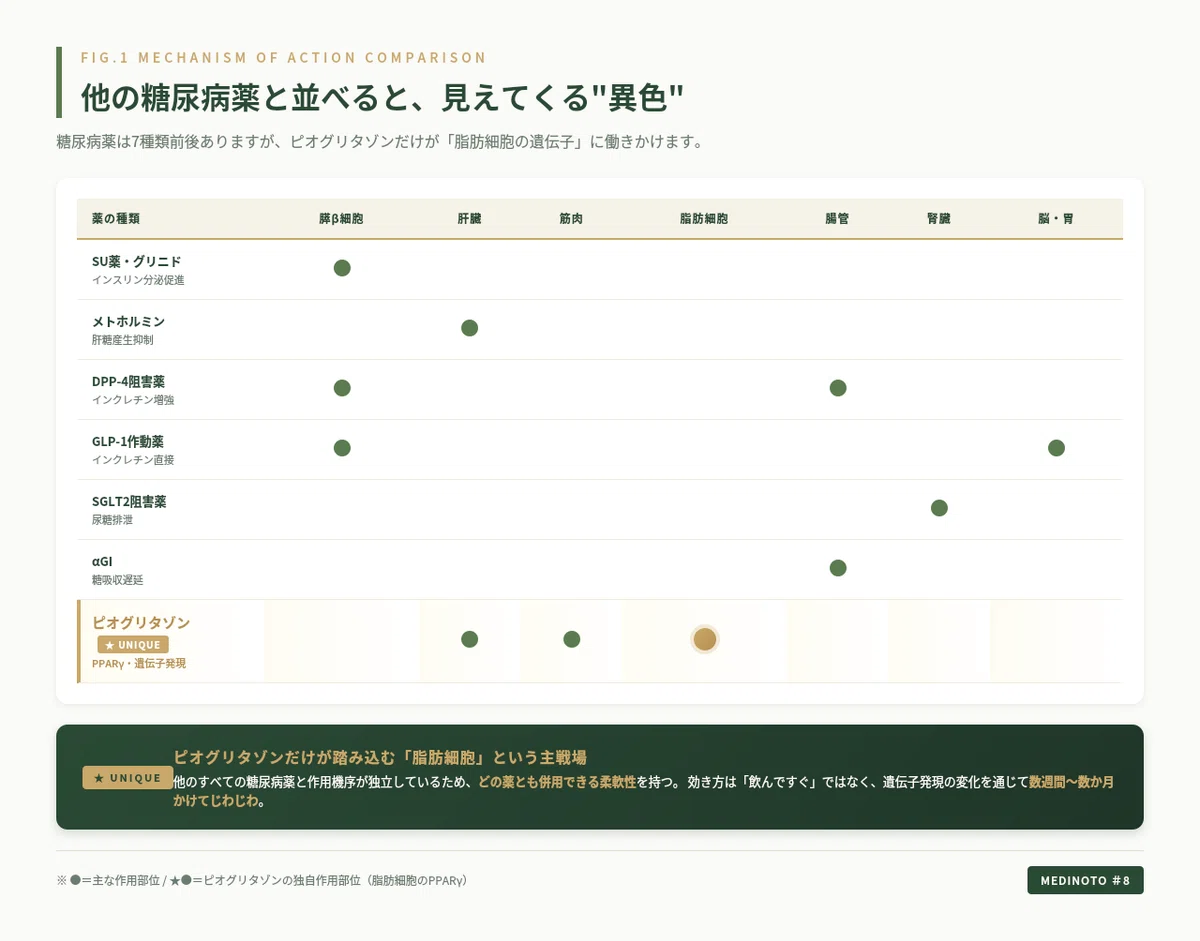Screen dimensions: 1200x941
Task: Select the 膵β細胞 column header
Action: pyautogui.click(x=342, y=219)
